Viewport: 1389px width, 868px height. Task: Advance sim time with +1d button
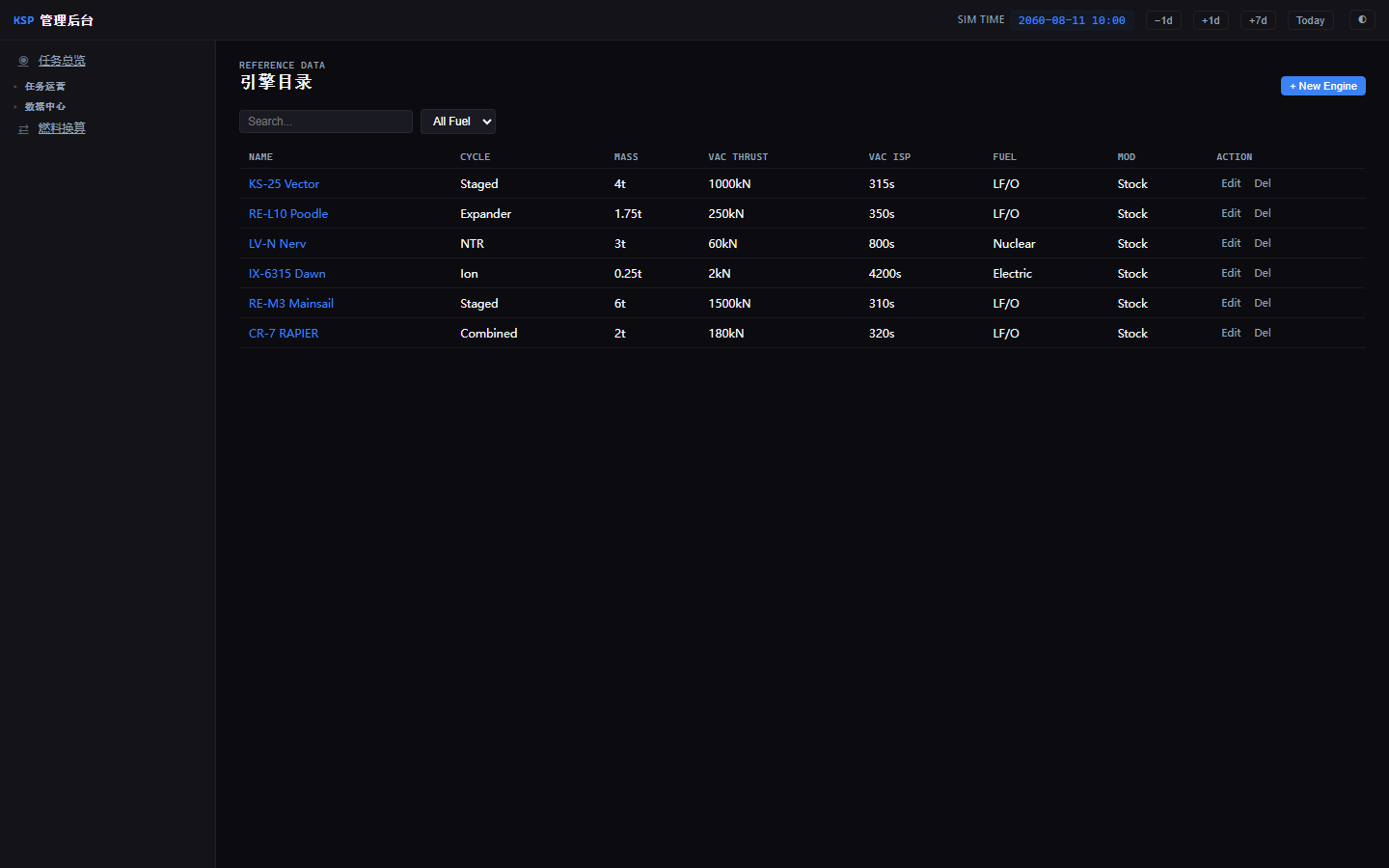coord(1211,20)
